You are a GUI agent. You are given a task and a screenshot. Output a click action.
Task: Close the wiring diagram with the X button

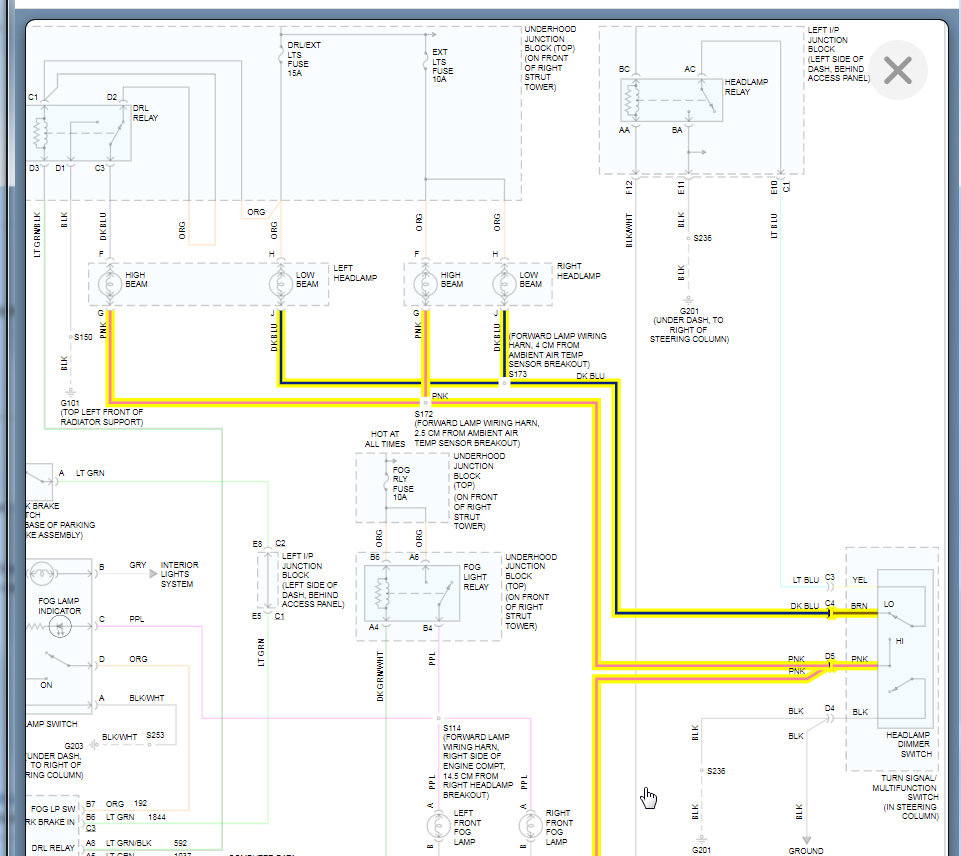click(898, 70)
